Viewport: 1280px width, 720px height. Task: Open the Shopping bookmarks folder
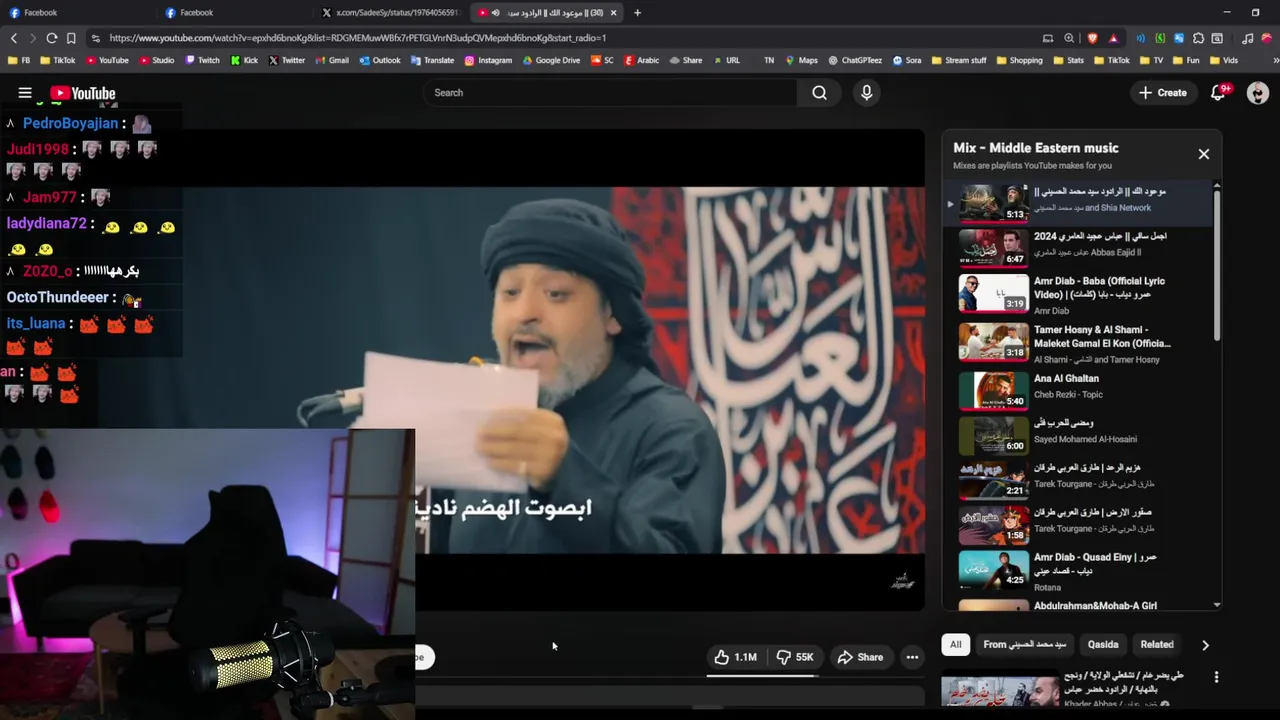point(1018,60)
